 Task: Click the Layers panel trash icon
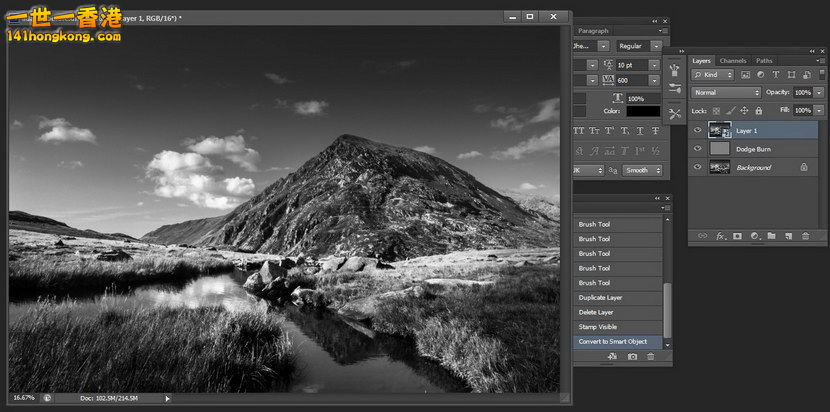(805, 236)
